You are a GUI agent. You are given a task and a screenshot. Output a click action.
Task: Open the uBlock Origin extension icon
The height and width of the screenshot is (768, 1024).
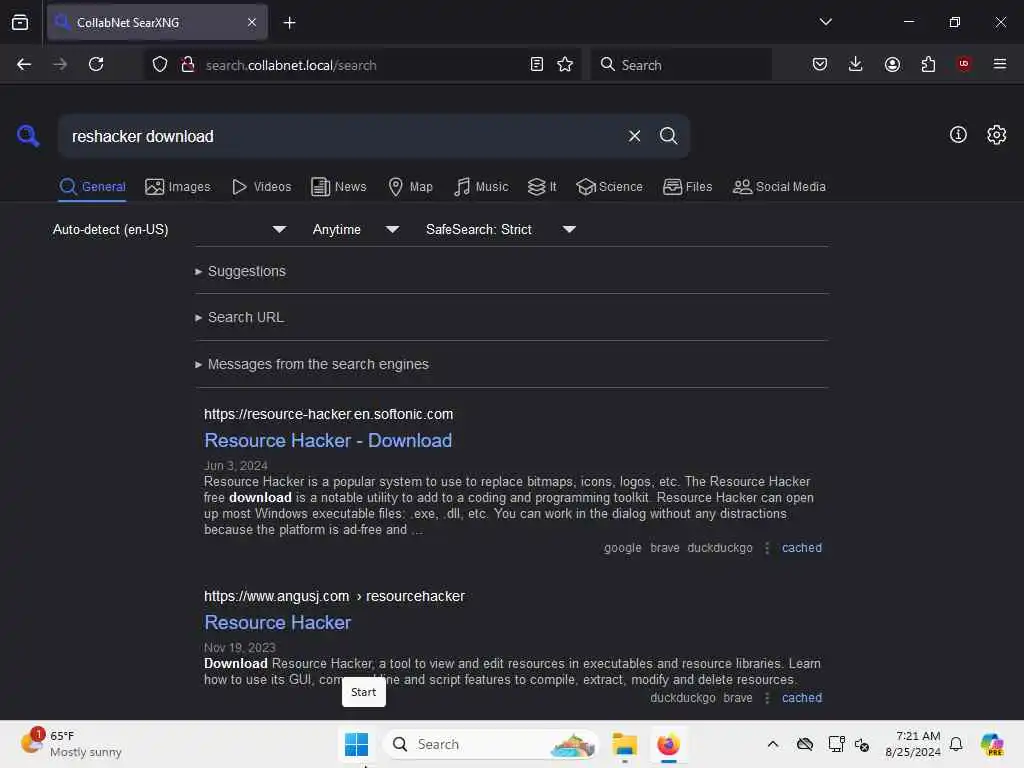(964, 64)
